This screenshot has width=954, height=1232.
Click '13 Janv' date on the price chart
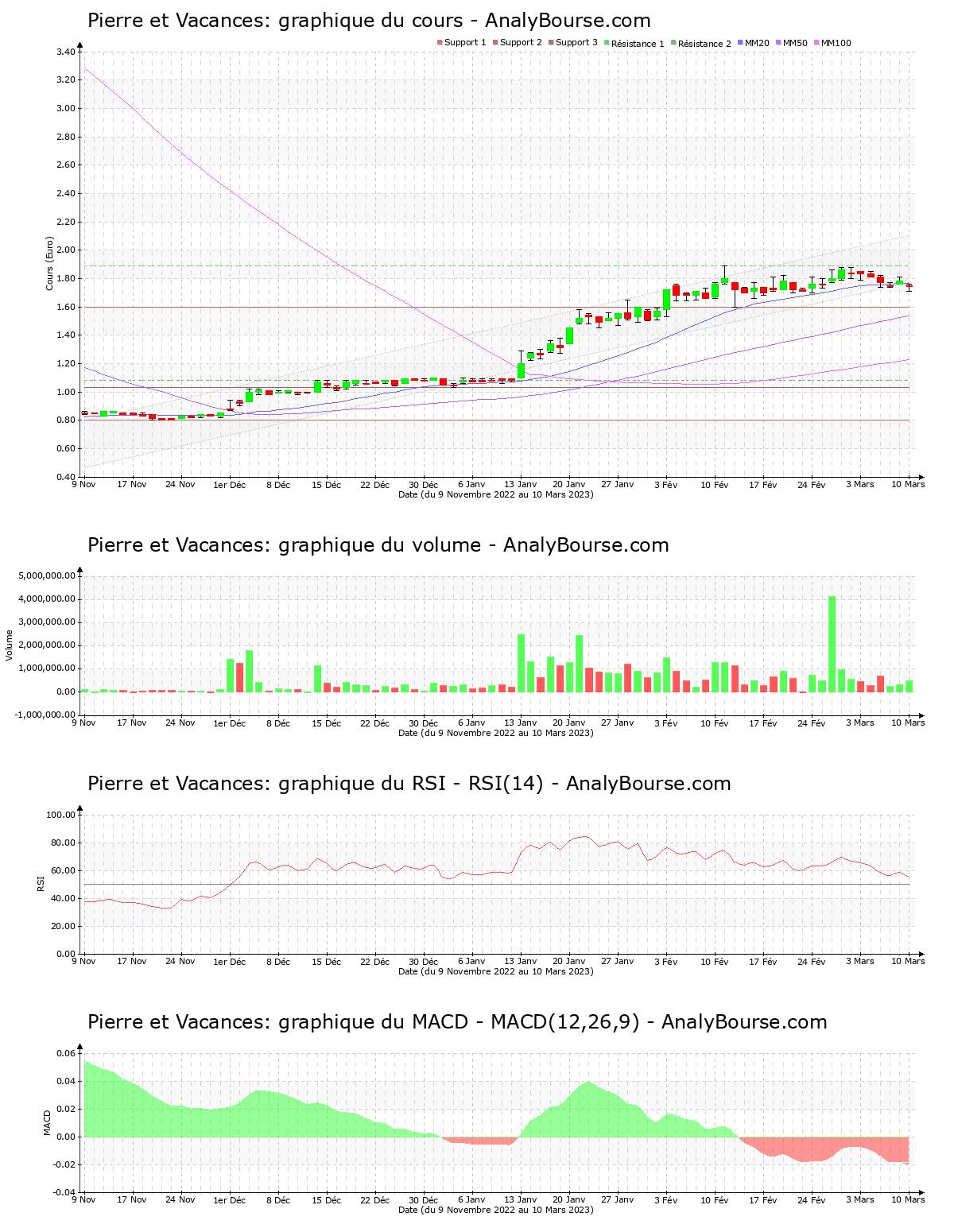(x=521, y=484)
